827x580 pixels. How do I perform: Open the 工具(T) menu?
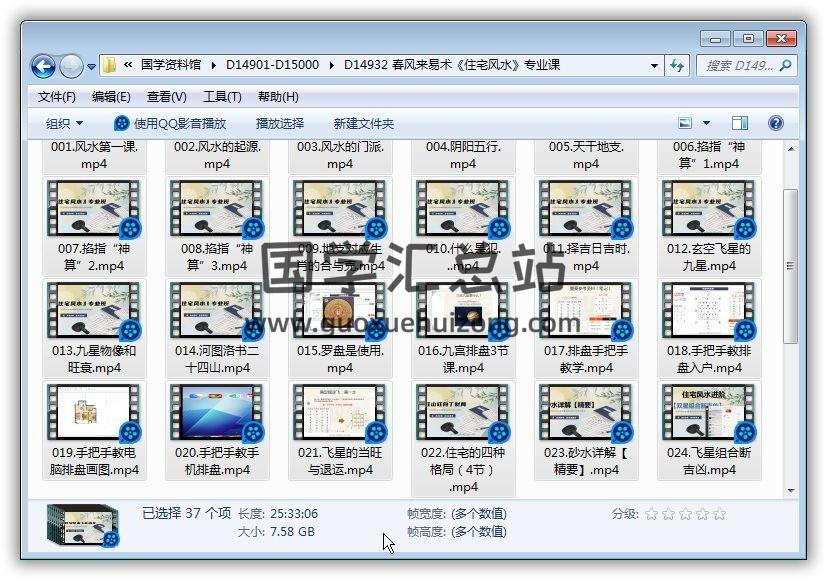pos(222,97)
